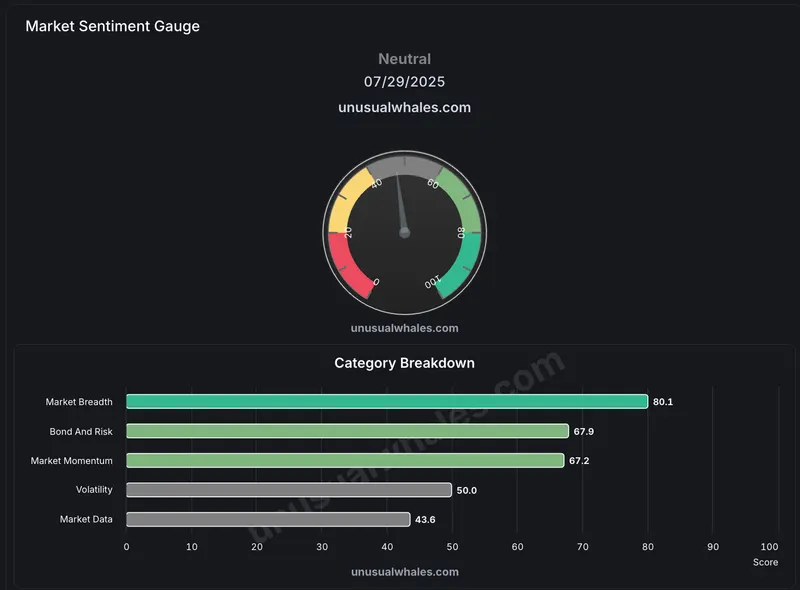
Task: Click the Score axis label
Action: click(x=765, y=563)
